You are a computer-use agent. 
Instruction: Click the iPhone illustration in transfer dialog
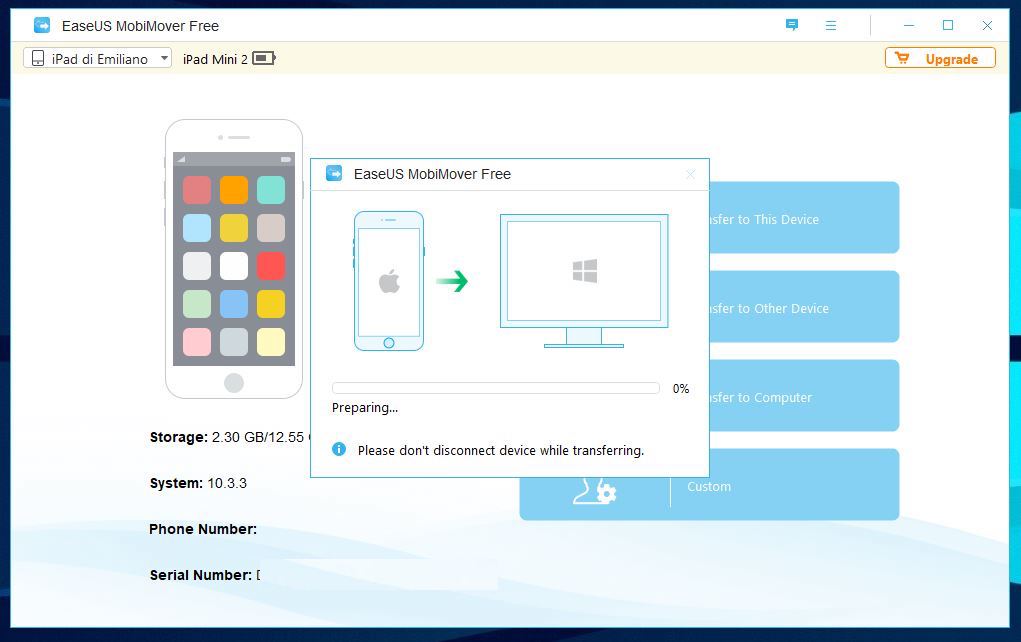(x=389, y=281)
